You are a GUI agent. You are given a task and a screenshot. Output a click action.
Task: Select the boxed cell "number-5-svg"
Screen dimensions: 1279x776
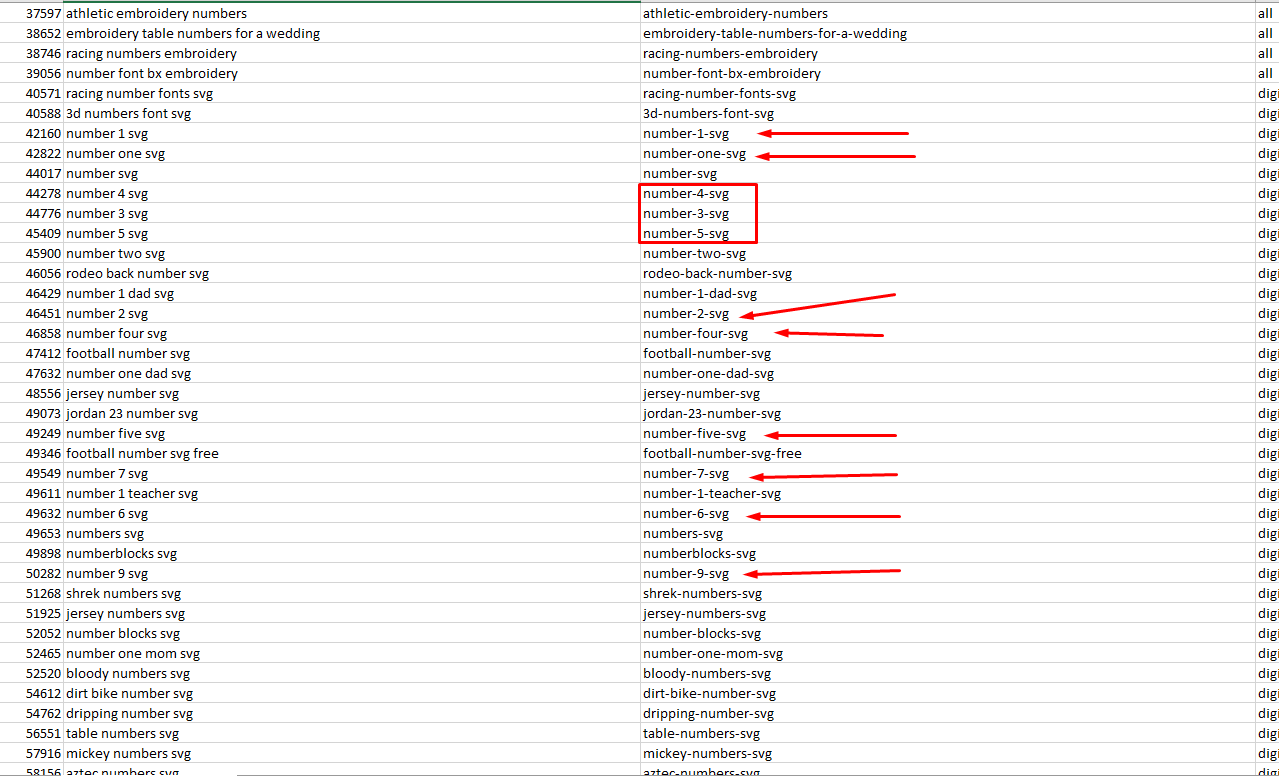pyautogui.click(x=686, y=234)
